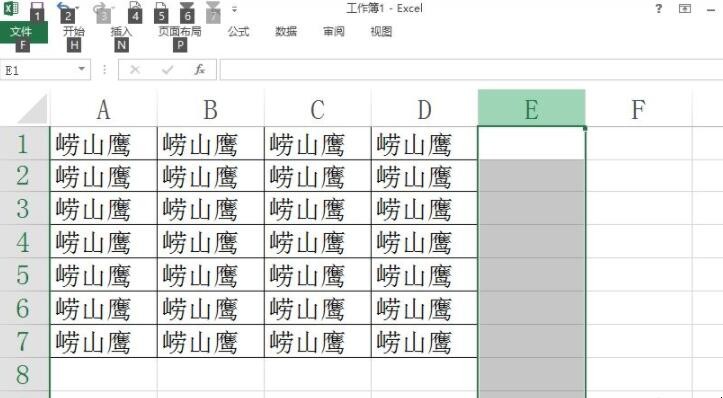The height and width of the screenshot is (398, 723).
Task: Switch to the 插入 (Insert) tab
Action: (121, 31)
